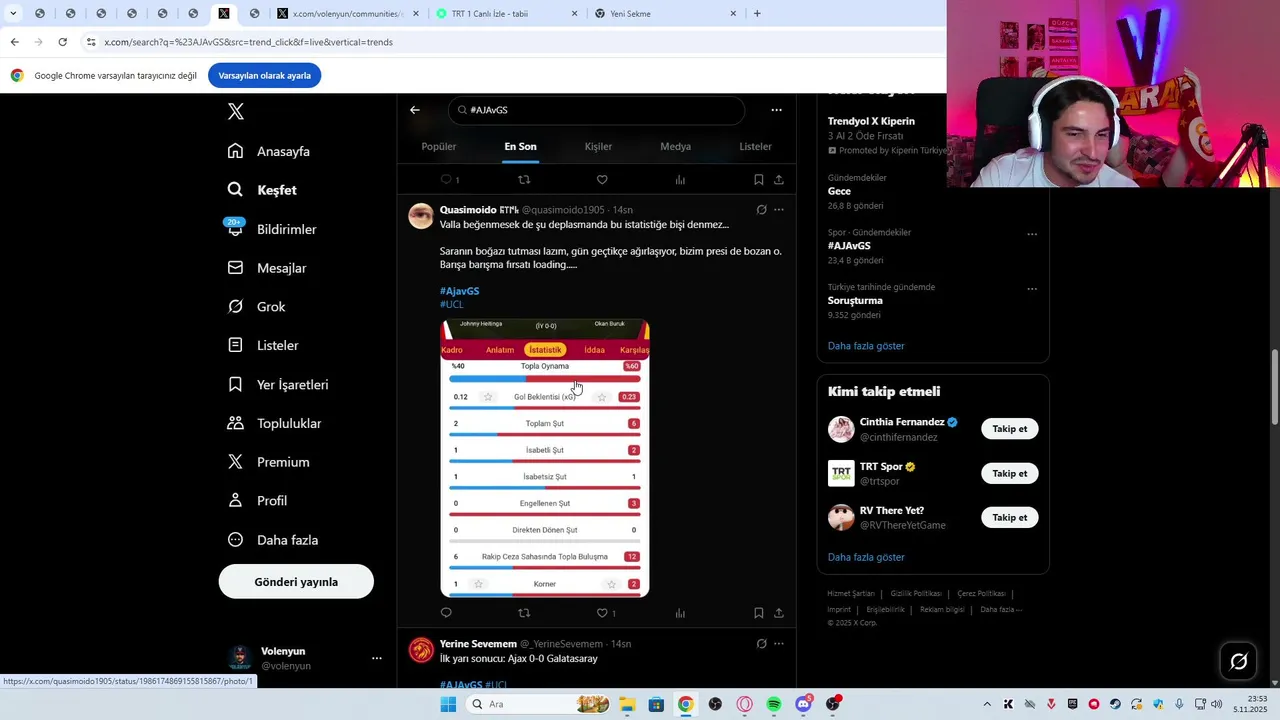
Task: Click Grok icon on Yerine Sevemem tweet
Action: coord(761,644)
